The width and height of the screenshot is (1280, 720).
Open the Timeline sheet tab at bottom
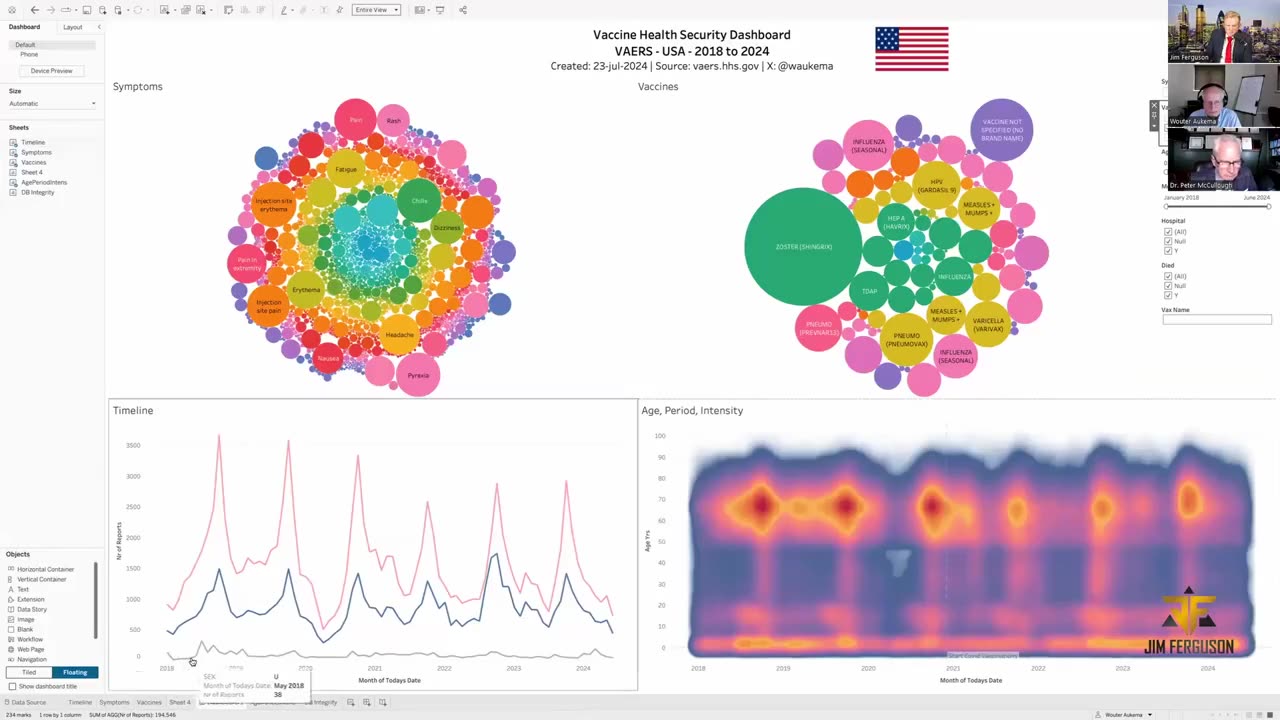(80, 702)
